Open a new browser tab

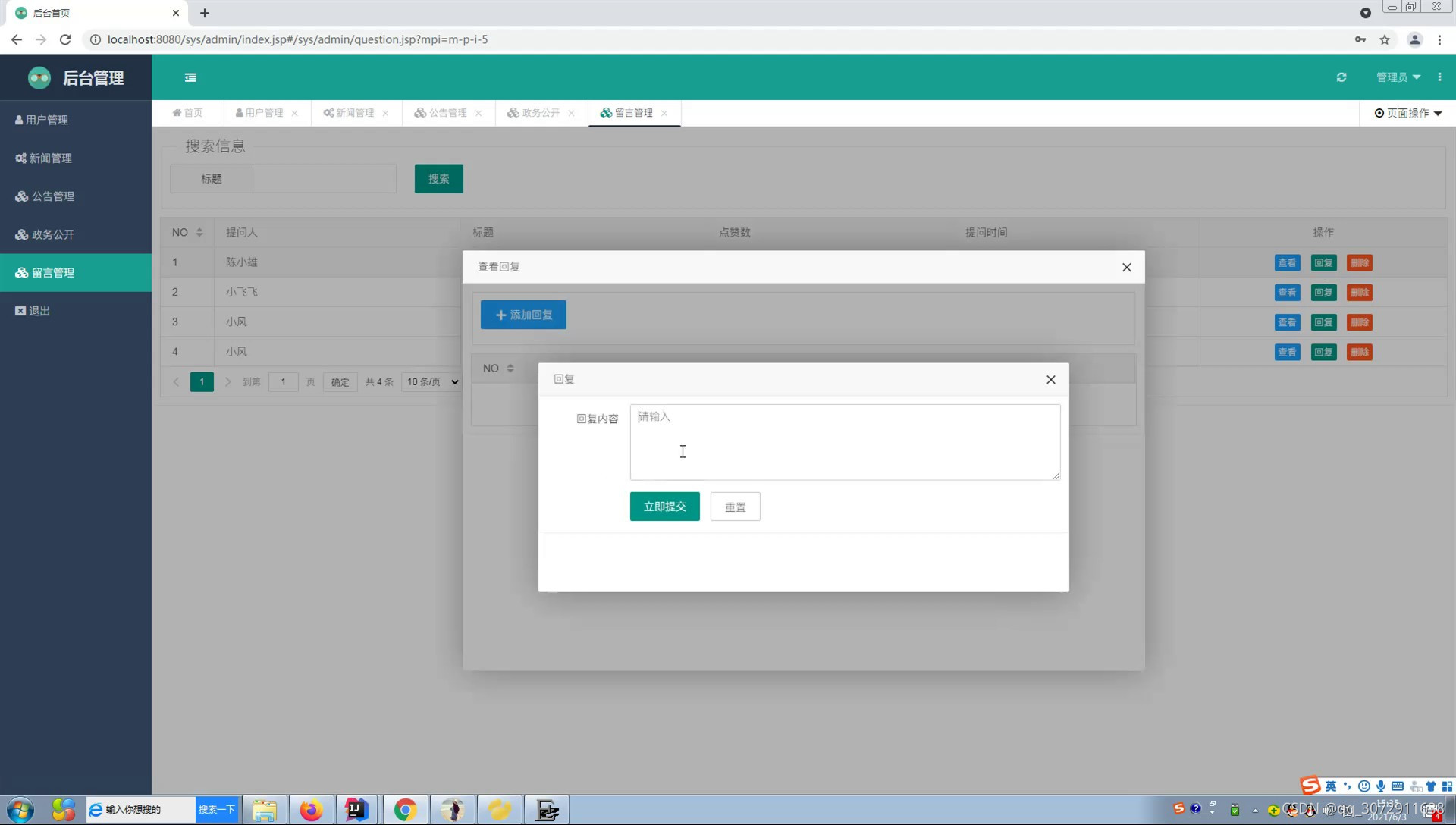tap(205, 13)
